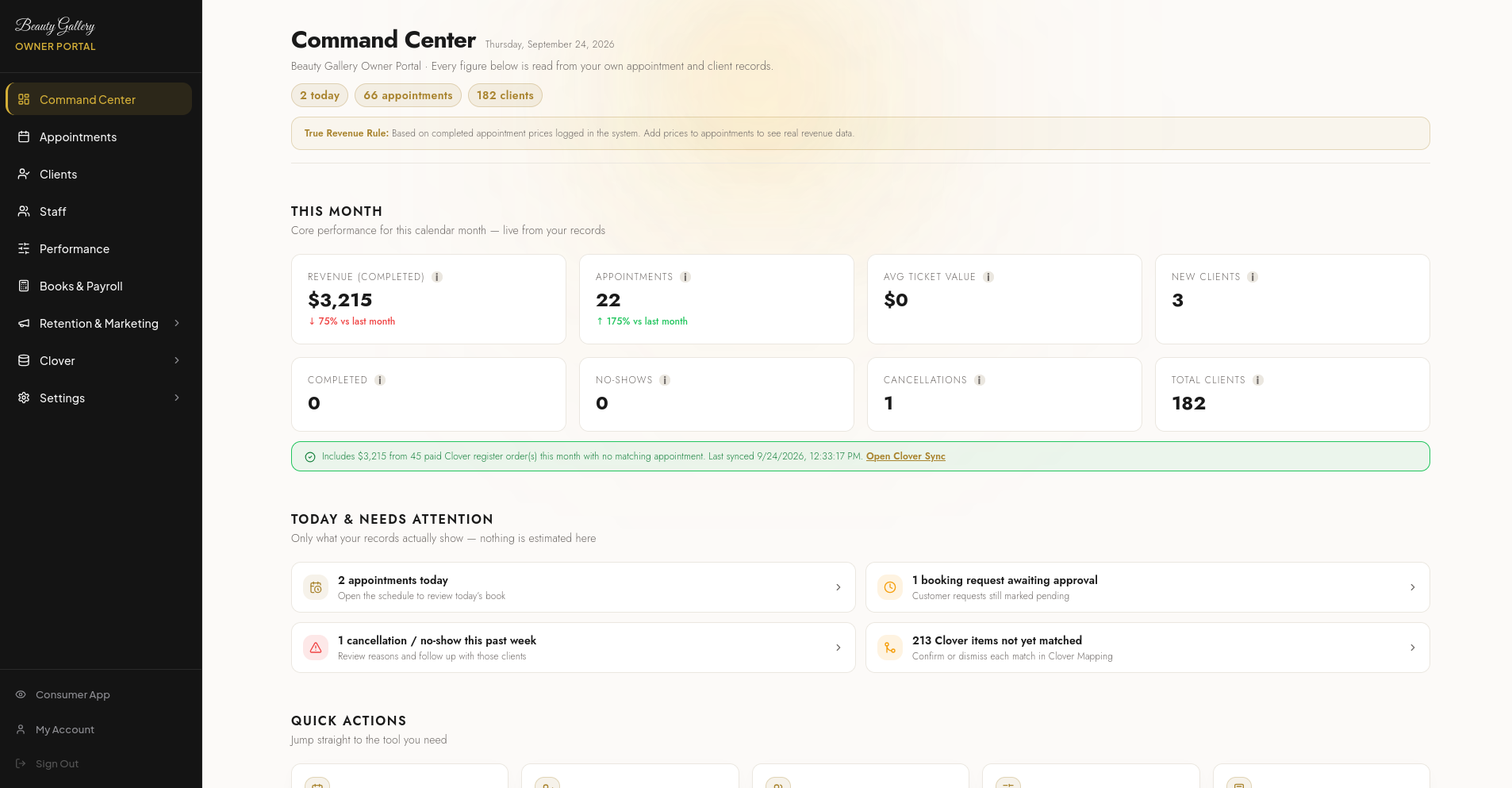This screenshot has width=1512, height=788.
Task: Click the info icon beside Appointments metric
Action: [685, 277]
